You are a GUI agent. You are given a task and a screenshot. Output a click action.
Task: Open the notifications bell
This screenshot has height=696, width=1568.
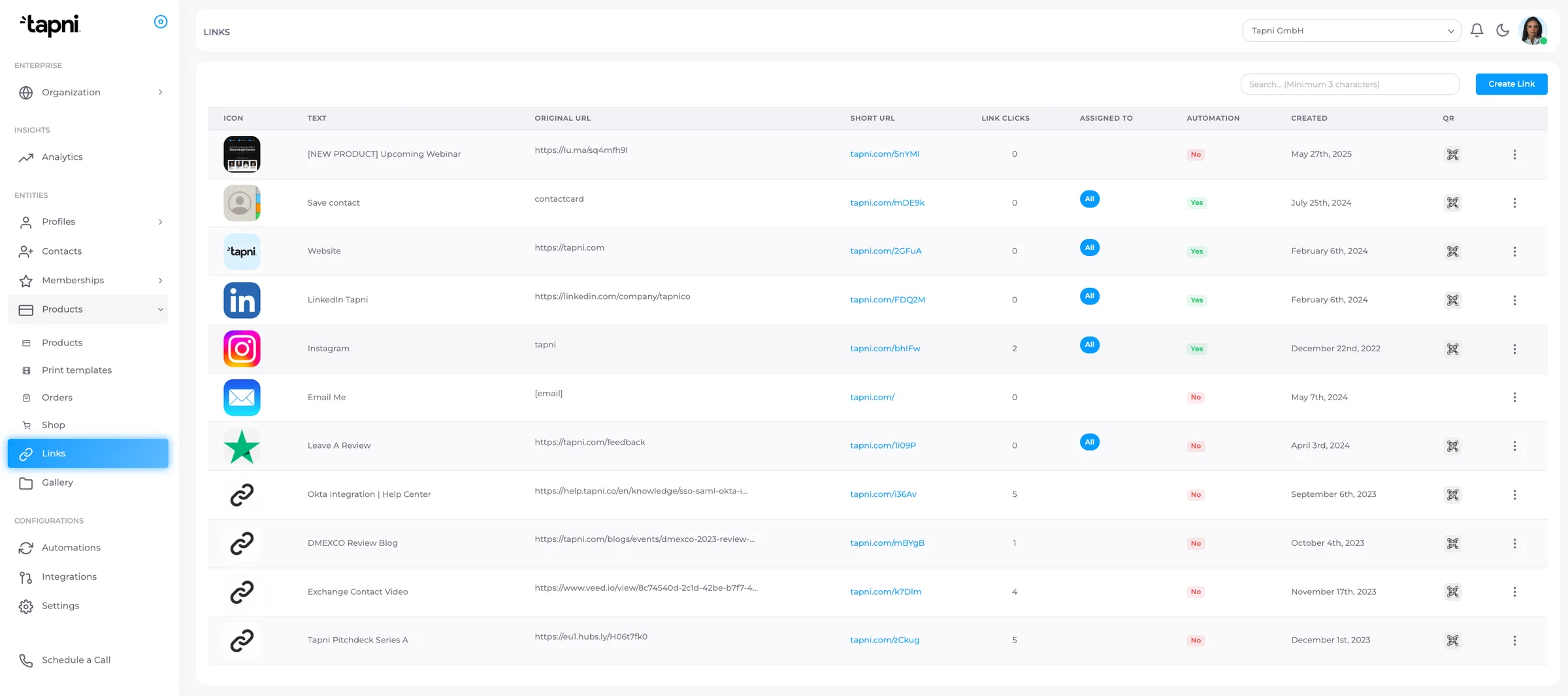[1477, 30]
